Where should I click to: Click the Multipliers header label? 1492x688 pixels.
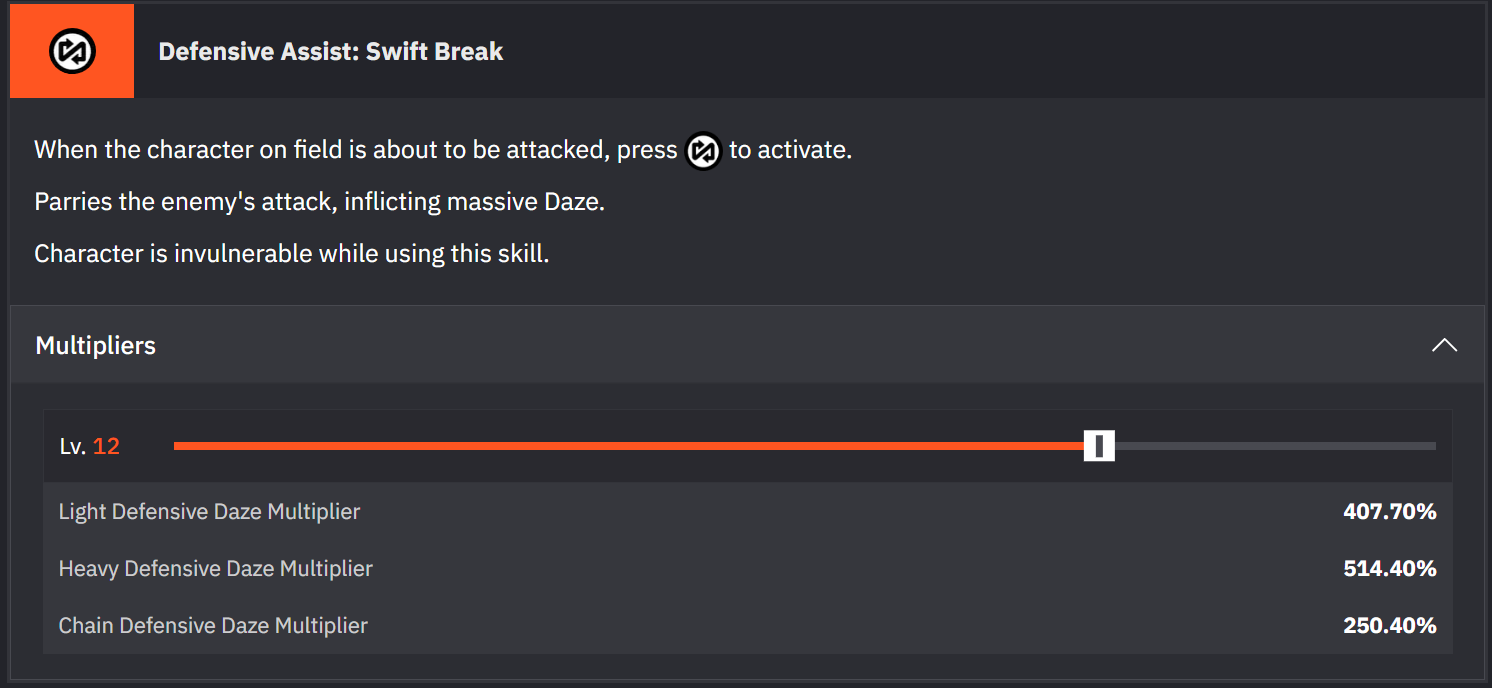click(x=96, y=346)
